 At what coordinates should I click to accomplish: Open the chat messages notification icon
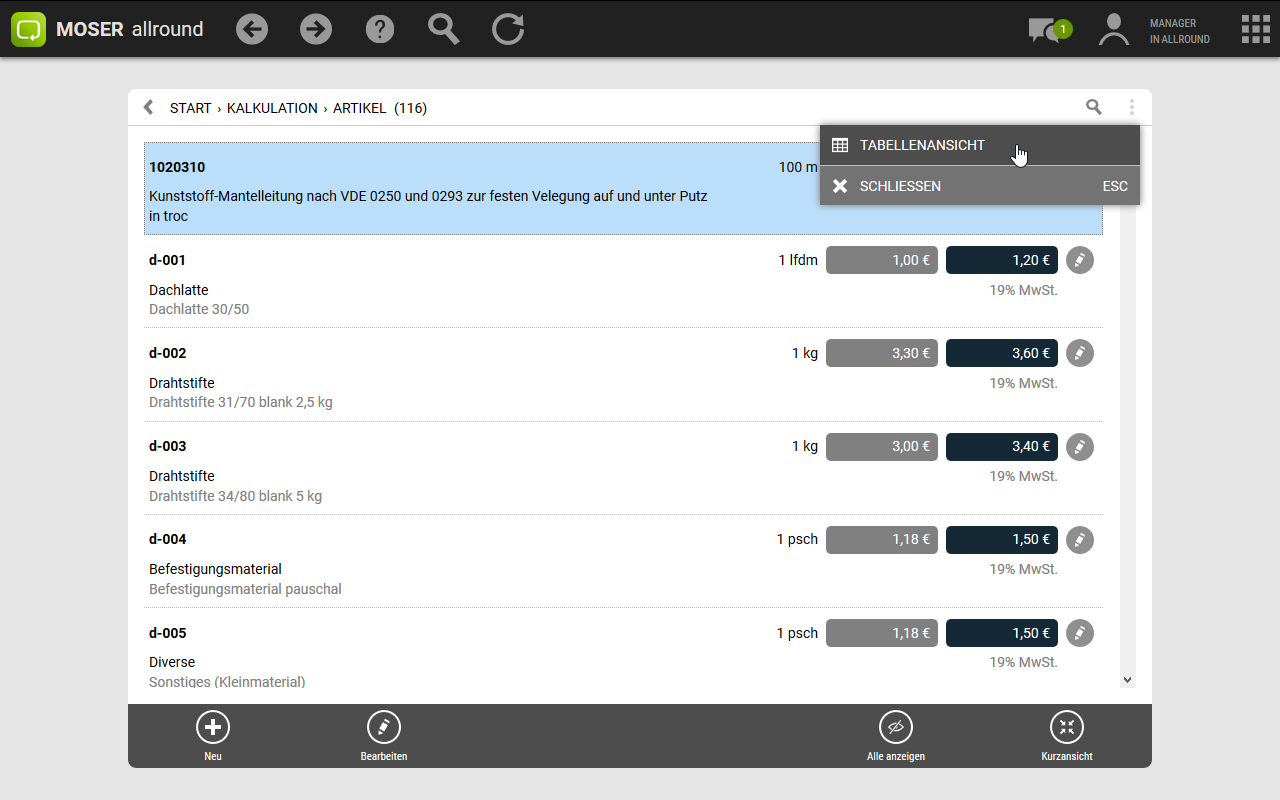pyautogui.click(x=1046, y=30)
